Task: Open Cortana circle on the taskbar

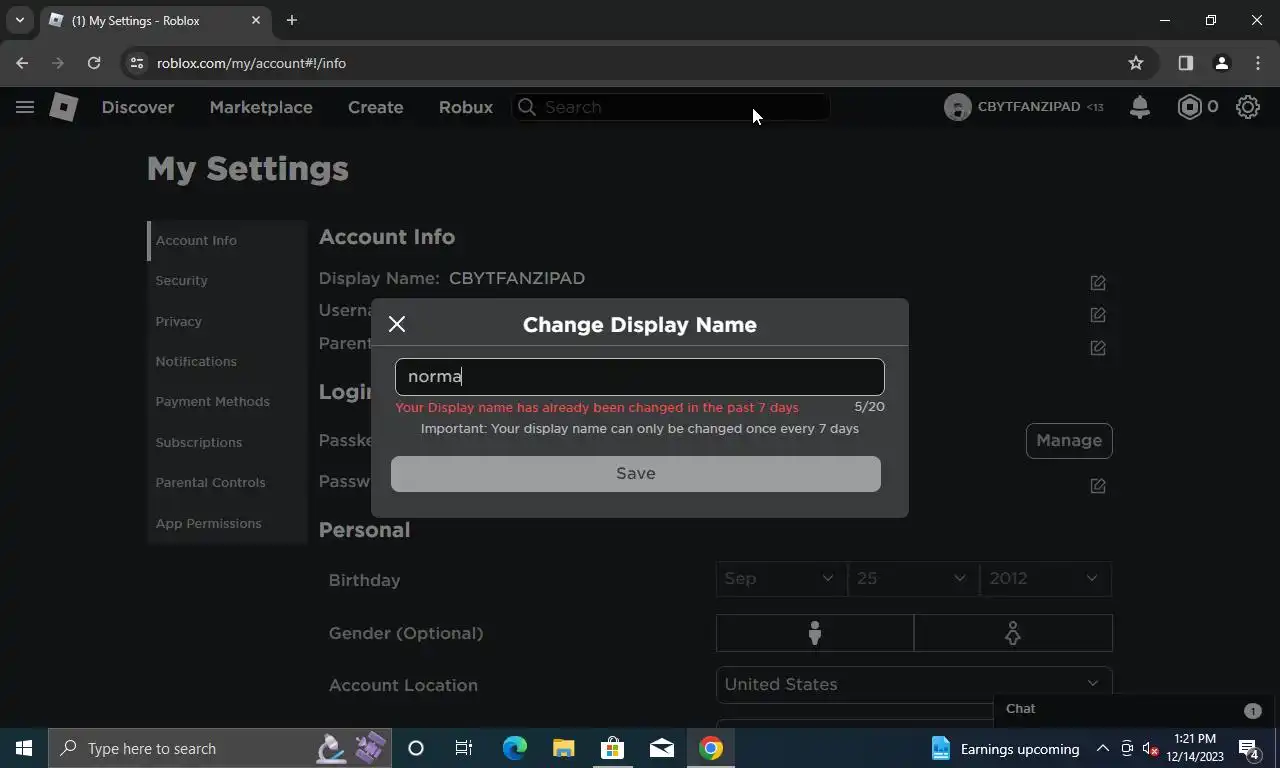Action: pos(416,748)
